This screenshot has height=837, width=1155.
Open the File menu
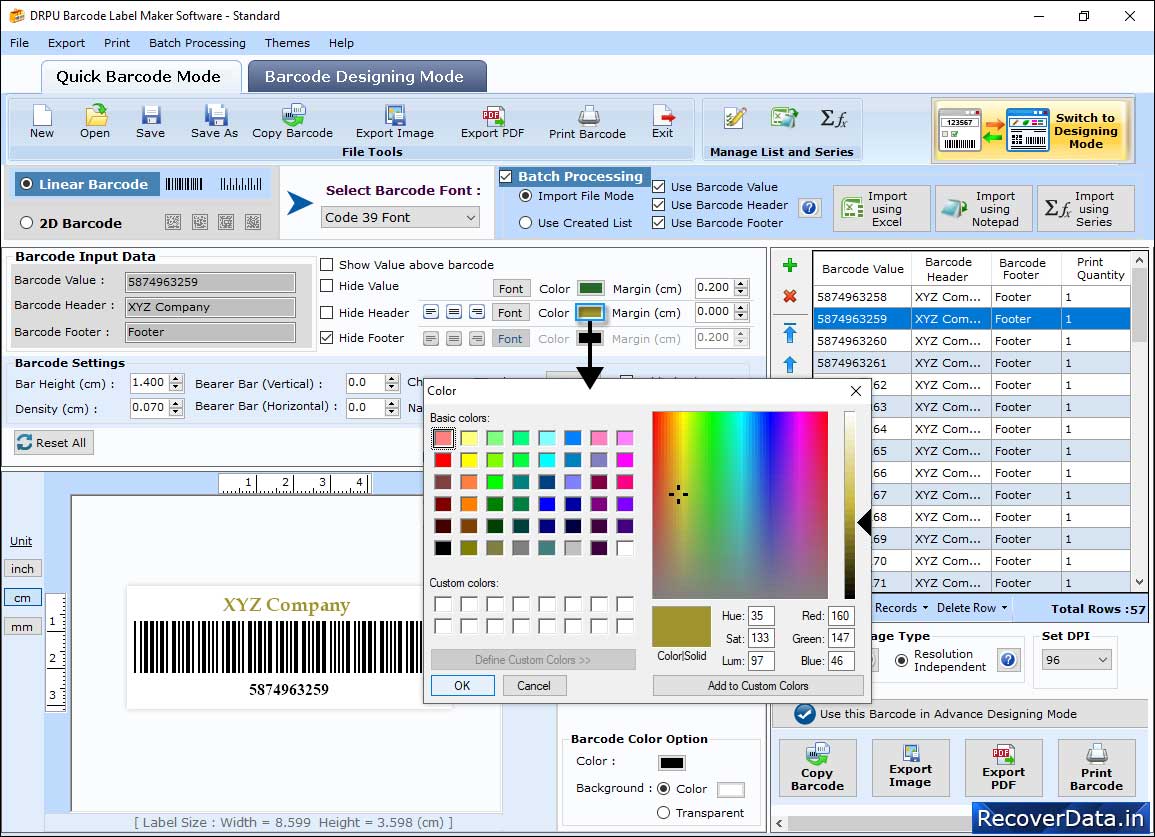(x=19, y=43)
